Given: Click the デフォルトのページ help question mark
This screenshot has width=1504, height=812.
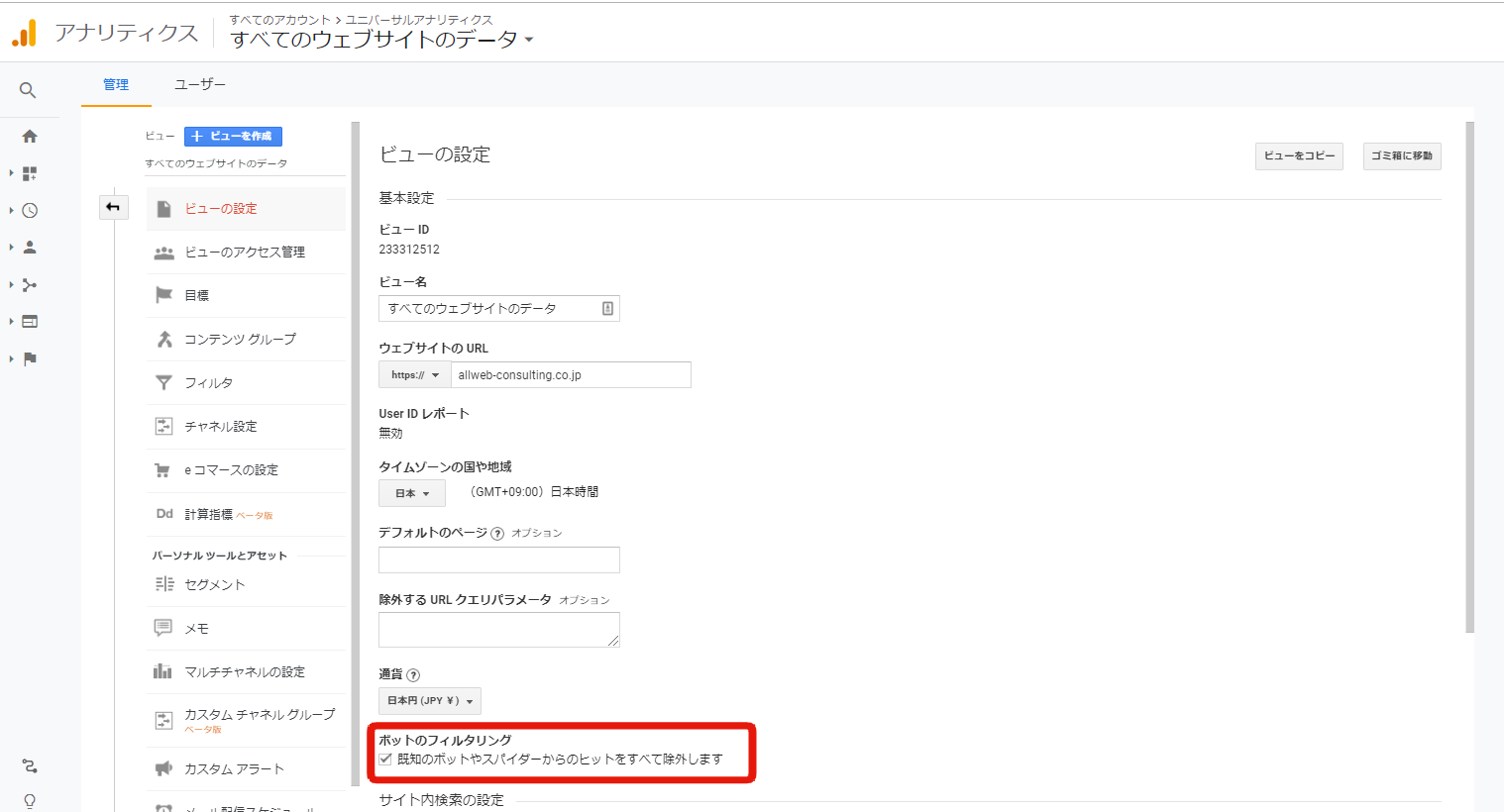Looking at the screenshot, I should click(497, 534).
